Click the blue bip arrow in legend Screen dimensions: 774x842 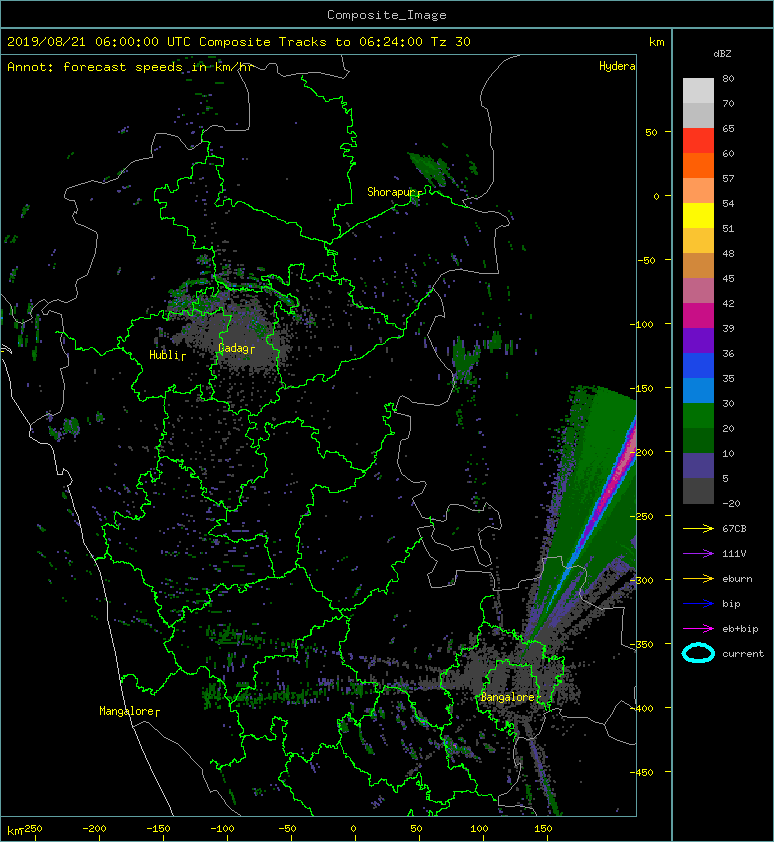(x=698, y=604)
